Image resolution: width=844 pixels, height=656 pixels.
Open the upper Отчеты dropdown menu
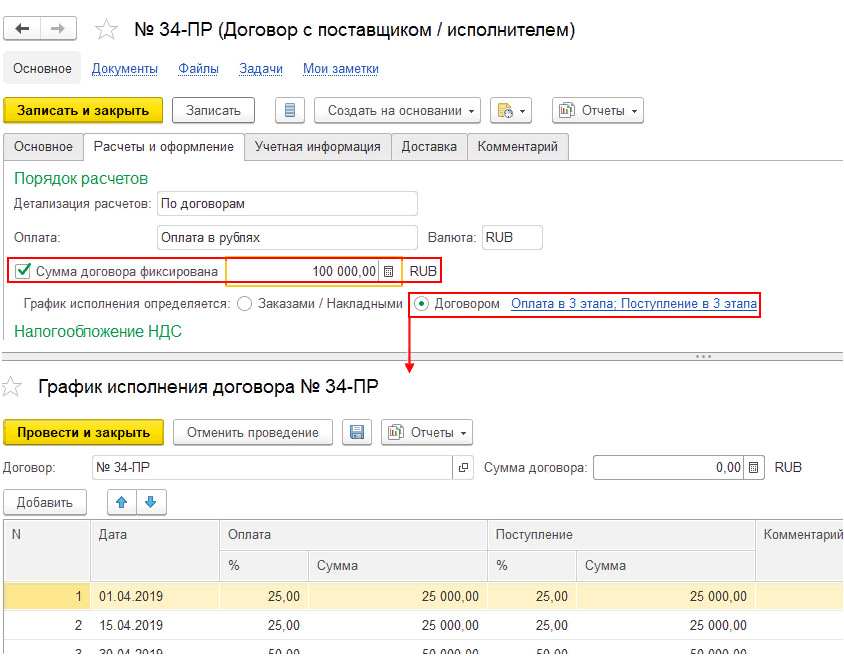click(x=598, y=110)
